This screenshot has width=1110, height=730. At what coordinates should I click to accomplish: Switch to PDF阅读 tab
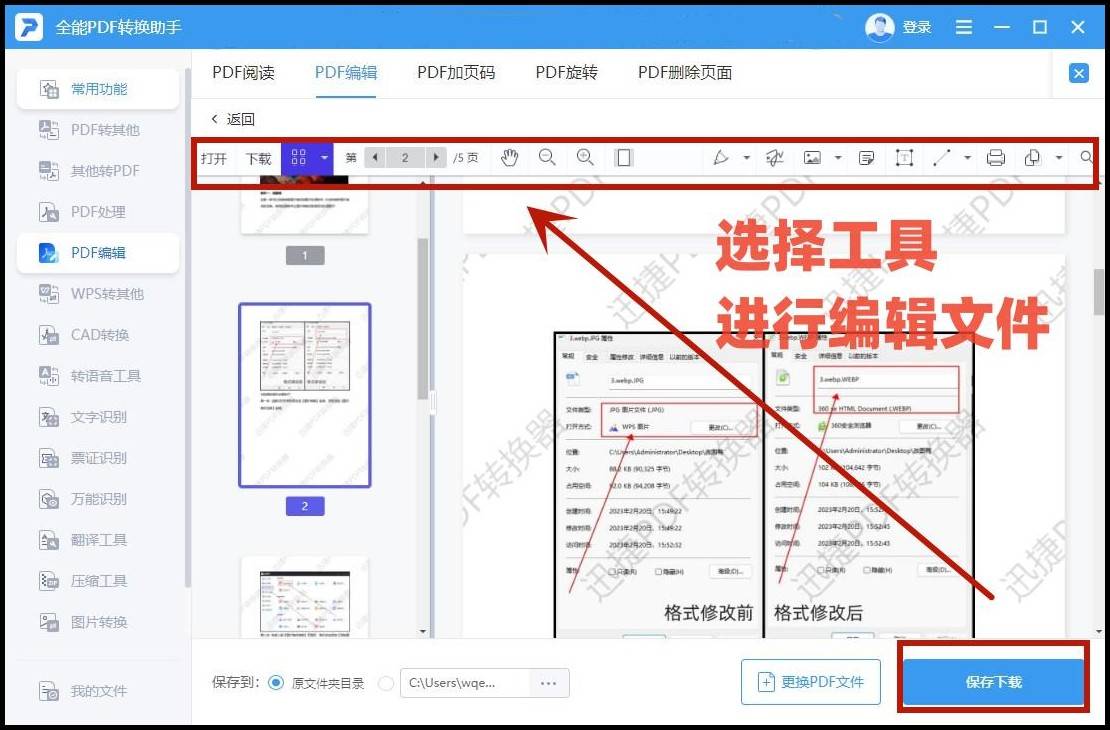[x=244, y=72]
